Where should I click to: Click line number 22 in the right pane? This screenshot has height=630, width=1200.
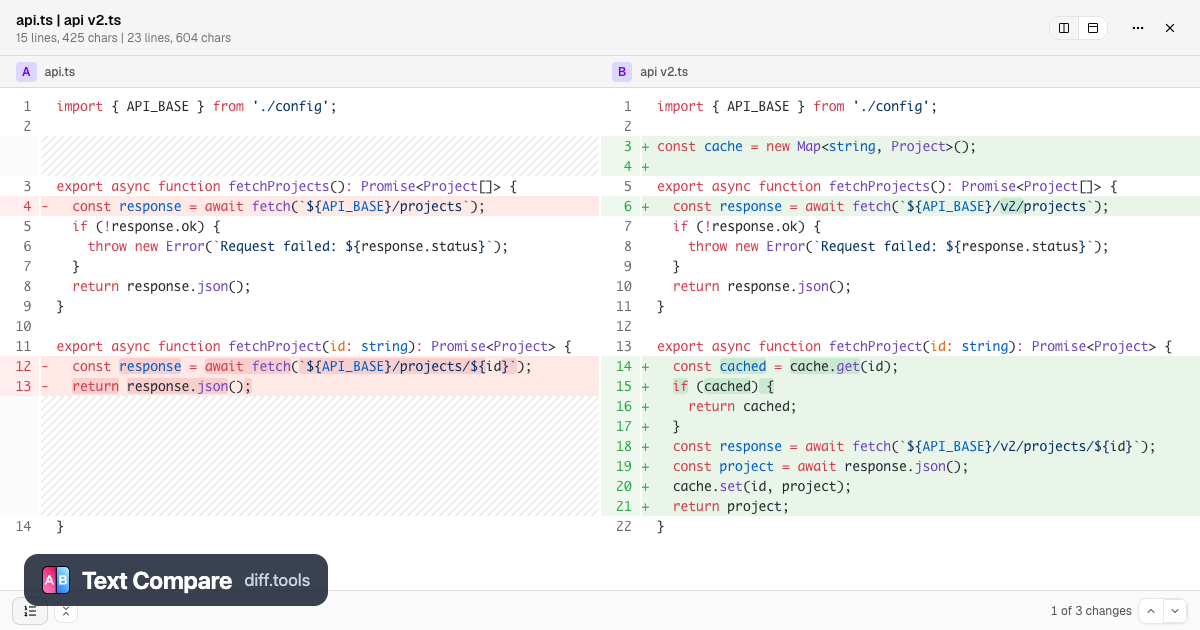pos(624,526)
